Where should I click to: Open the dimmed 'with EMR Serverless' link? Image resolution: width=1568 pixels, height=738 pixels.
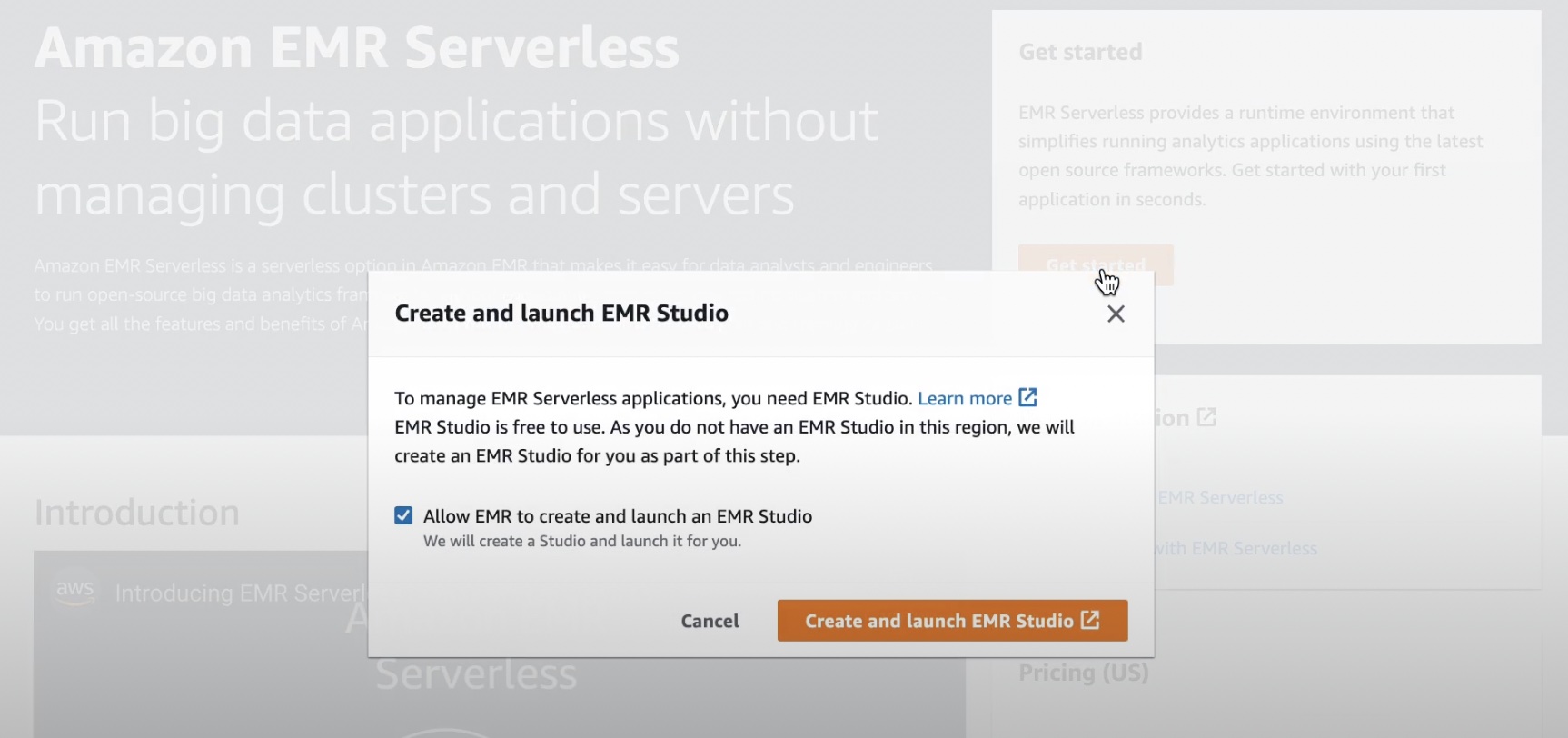(x=1236, y=548)
